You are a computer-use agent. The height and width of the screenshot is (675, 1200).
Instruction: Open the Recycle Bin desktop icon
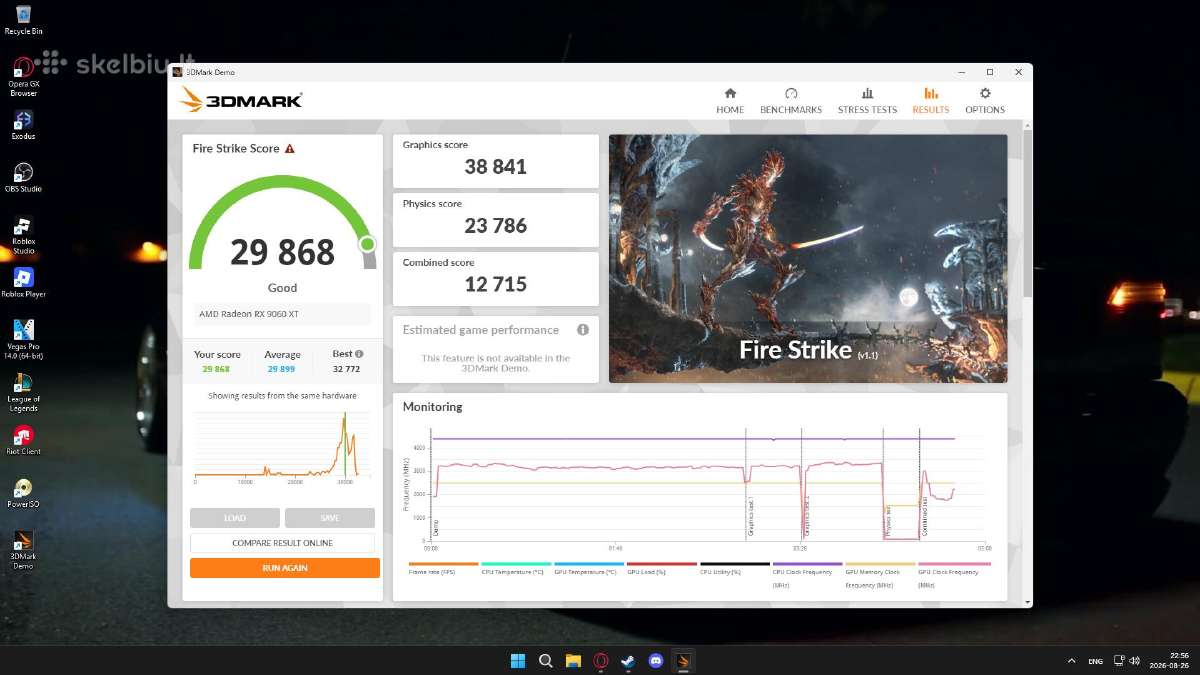pos(23,21)
